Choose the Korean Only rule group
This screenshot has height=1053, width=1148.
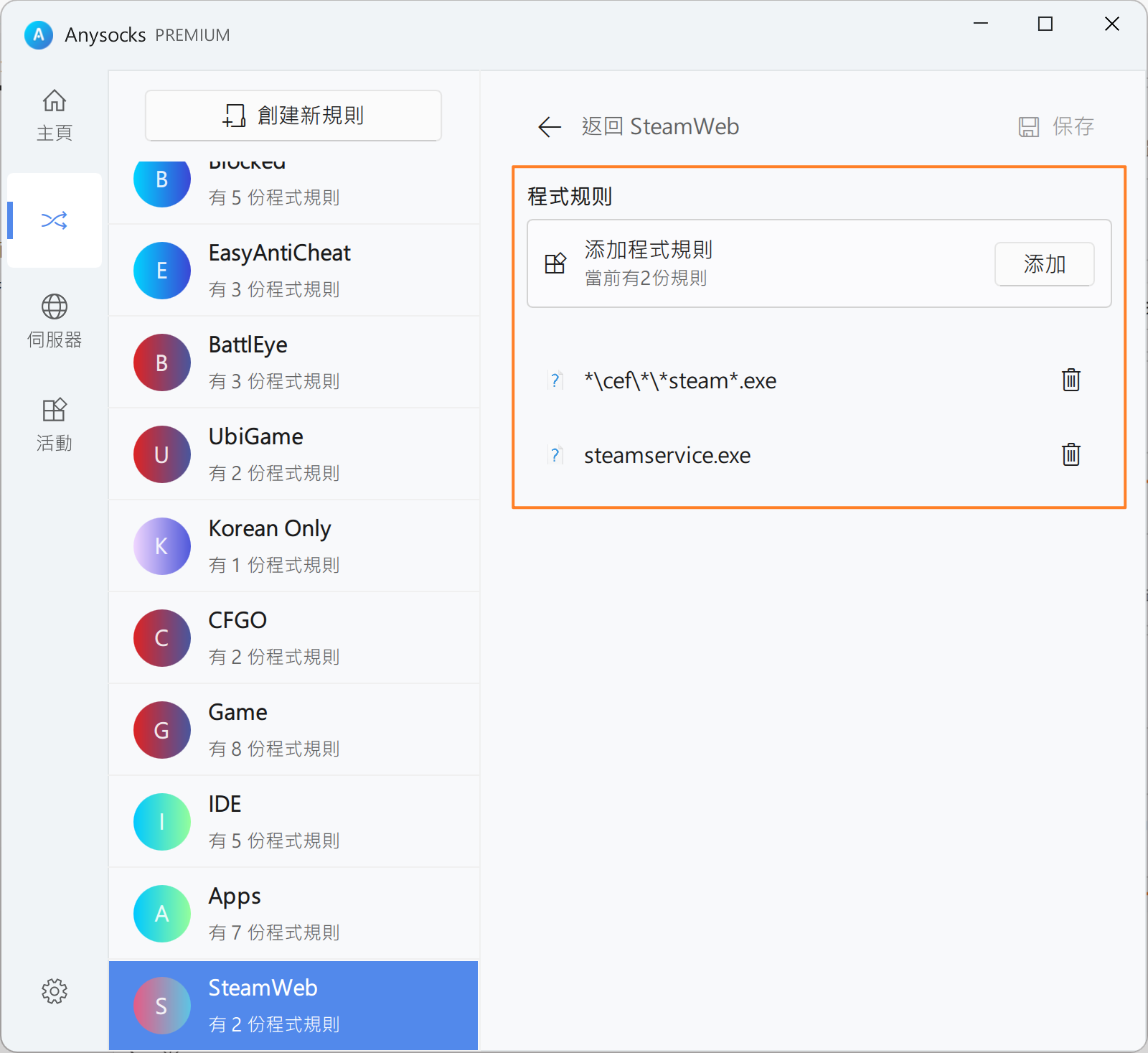tap(293, 546)
